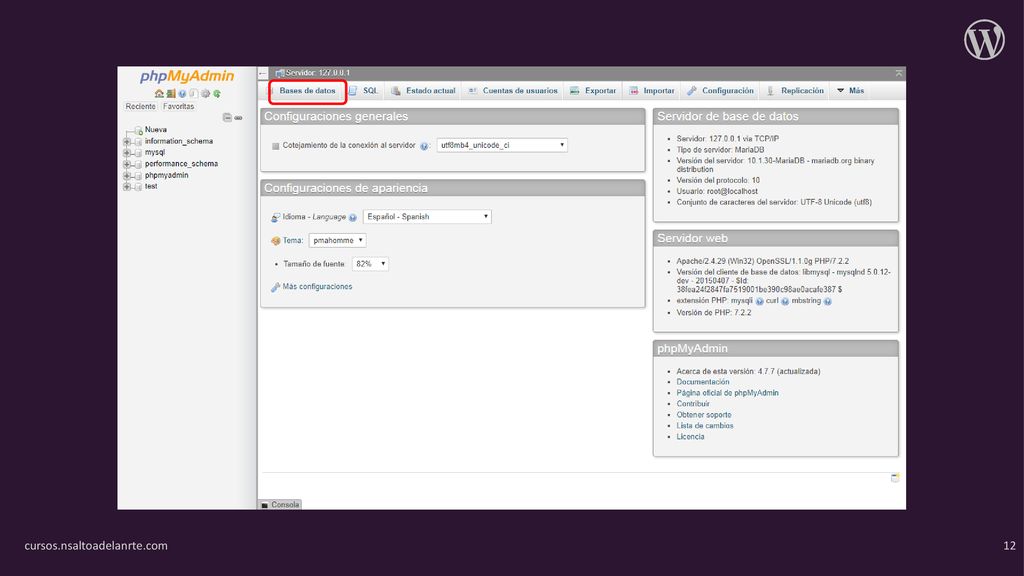Screen dimensions: 1024x576
Task: Select the mysql database name
Action: coord(155,152)
